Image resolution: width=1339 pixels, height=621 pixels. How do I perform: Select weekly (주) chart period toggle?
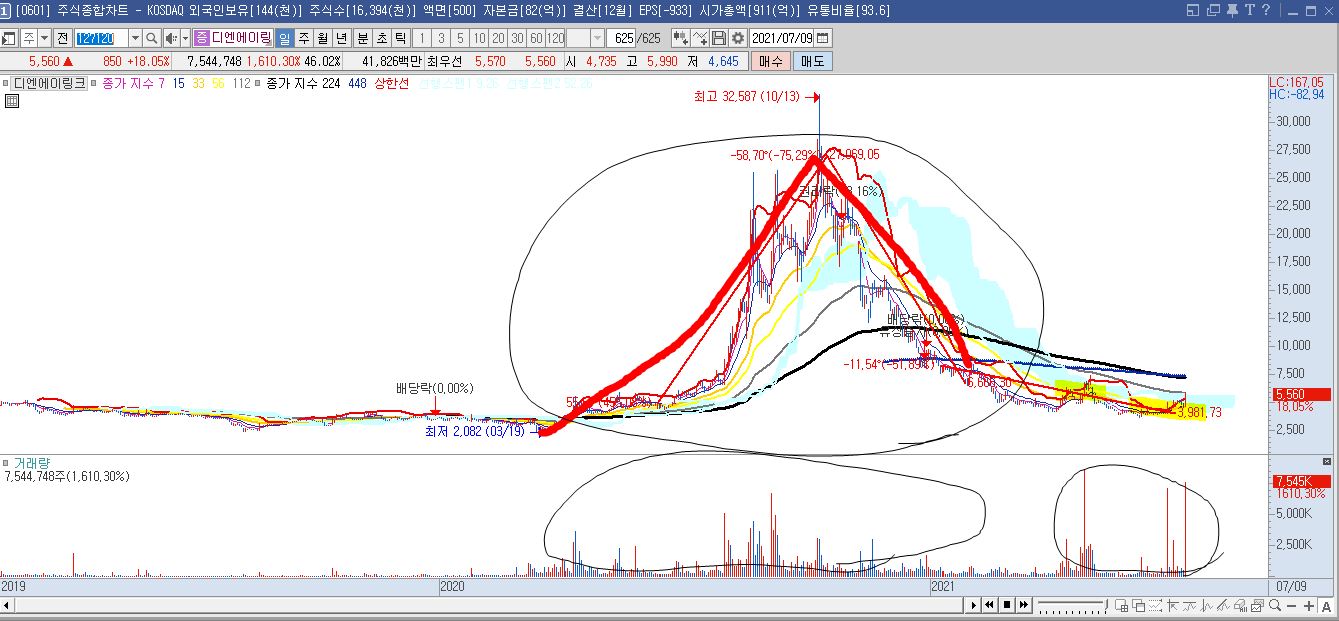pyautogui.click(x=303, y=38)
